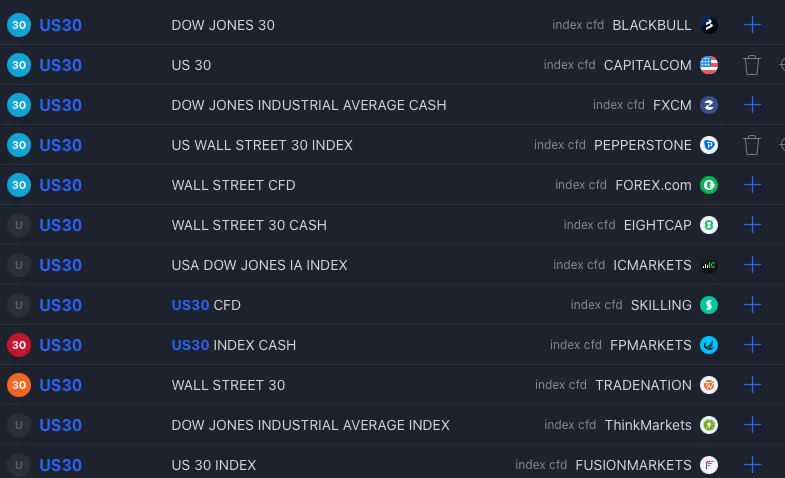Delete PEPPERSTONE US30 from watchlist
The height and width of the screenshot is (478, 785).
tap(752, 145)
